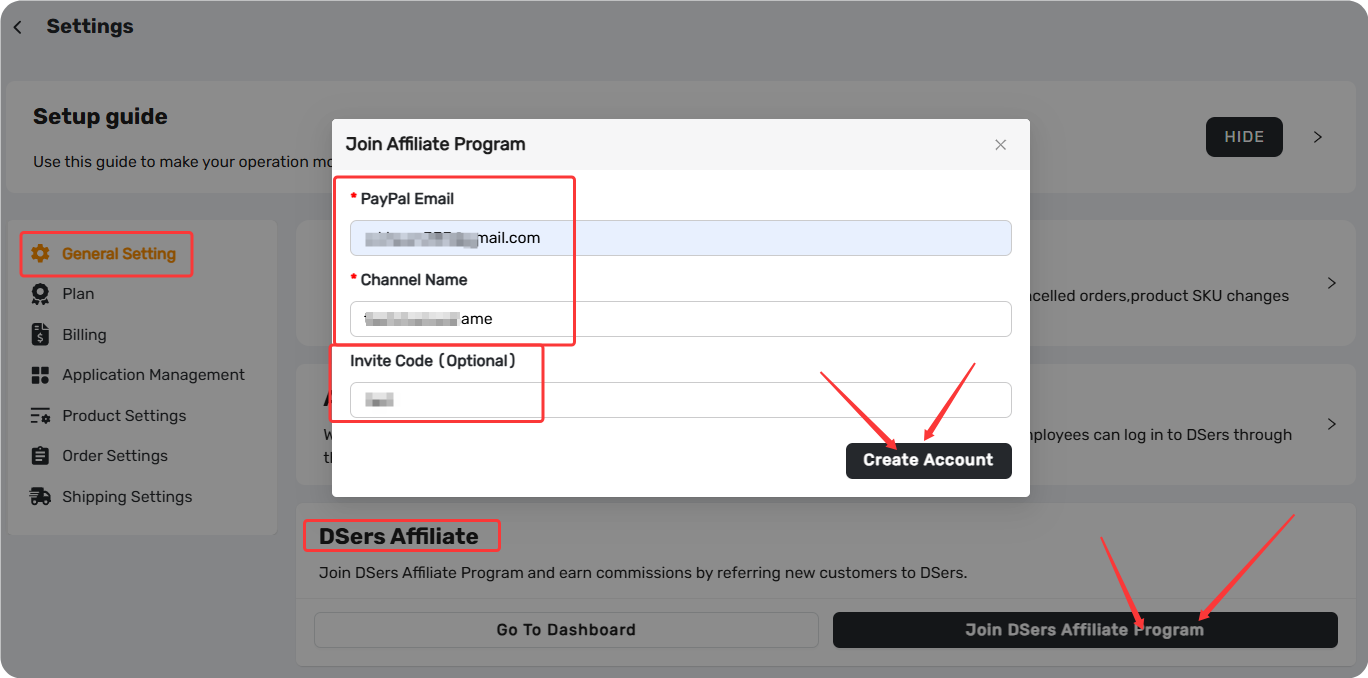This screenshot has width=1368, height=678.
Task: Close the Join Affiliate Program dialog
Action: [1000, 145]
